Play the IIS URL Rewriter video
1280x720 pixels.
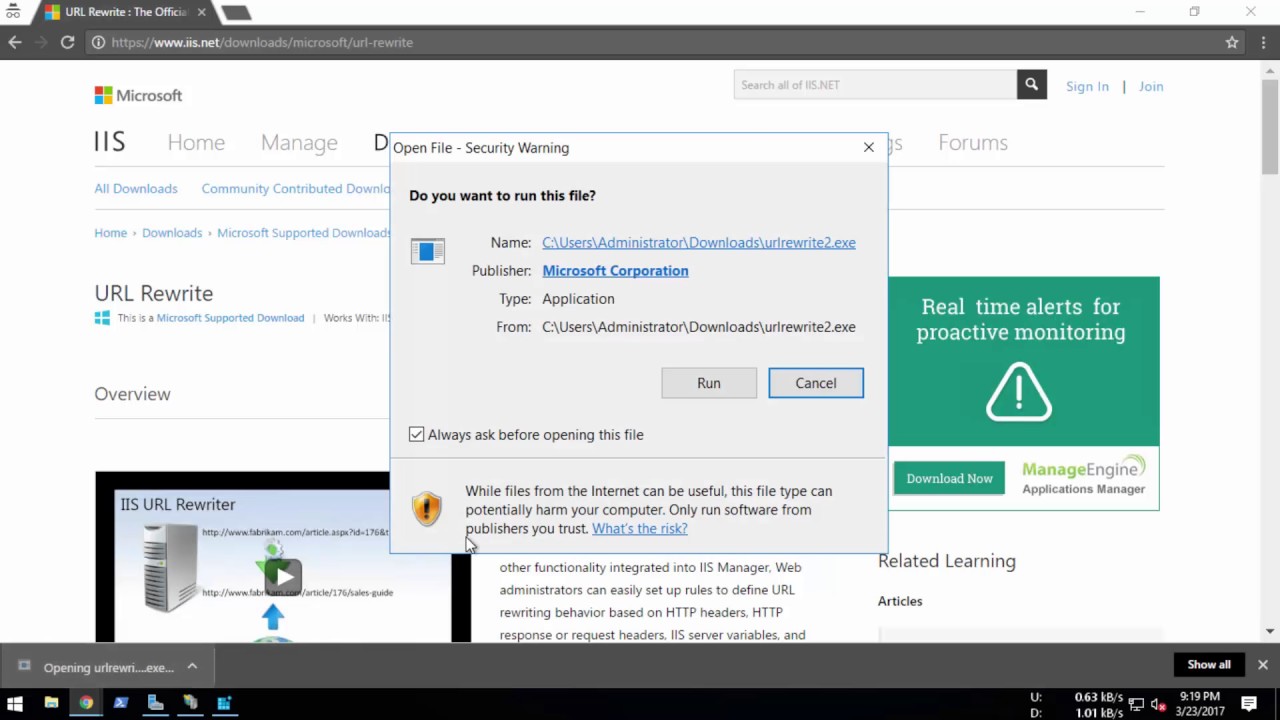tap(284, 576)
